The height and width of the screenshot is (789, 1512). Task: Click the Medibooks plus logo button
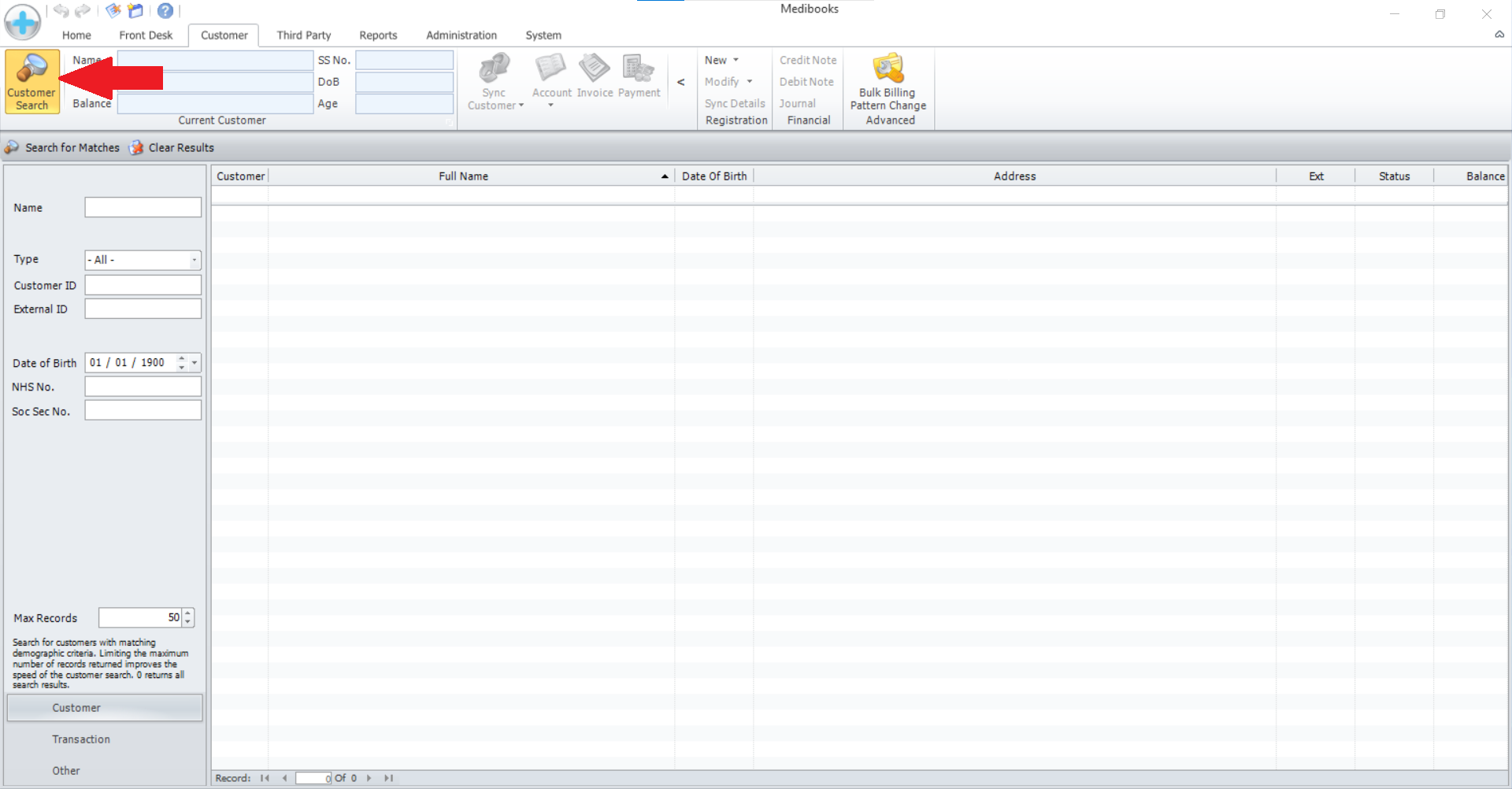pyautogui.click(x=23, y=21)
